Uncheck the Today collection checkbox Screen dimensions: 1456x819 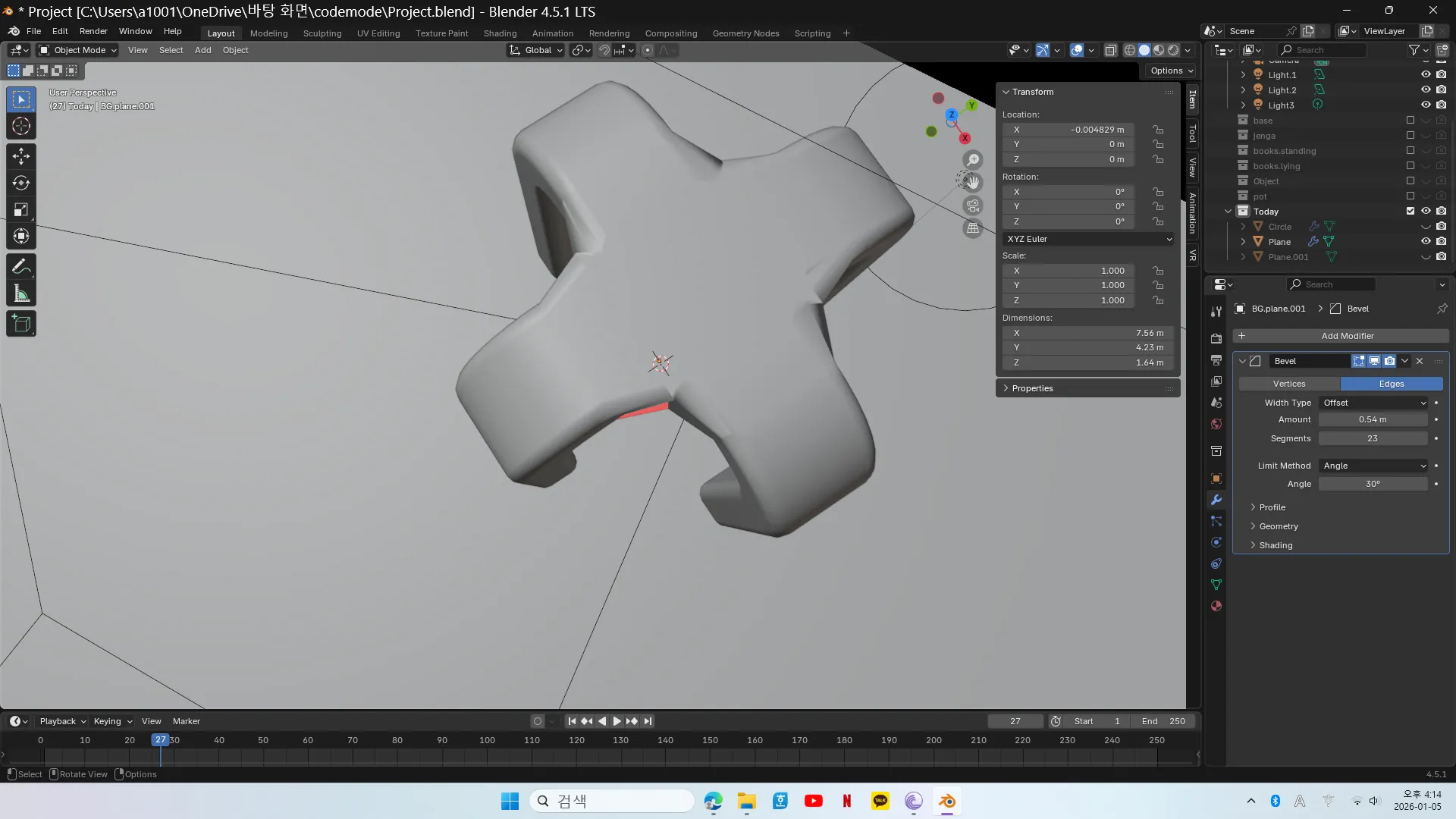[1410, 211]
